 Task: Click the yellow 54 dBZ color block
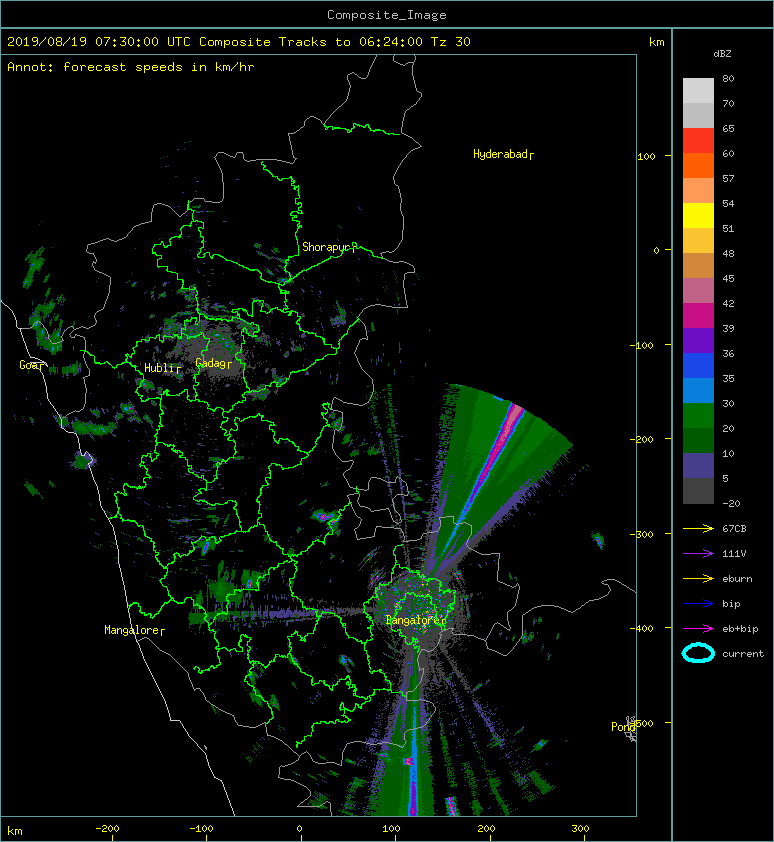coord(698,215)
